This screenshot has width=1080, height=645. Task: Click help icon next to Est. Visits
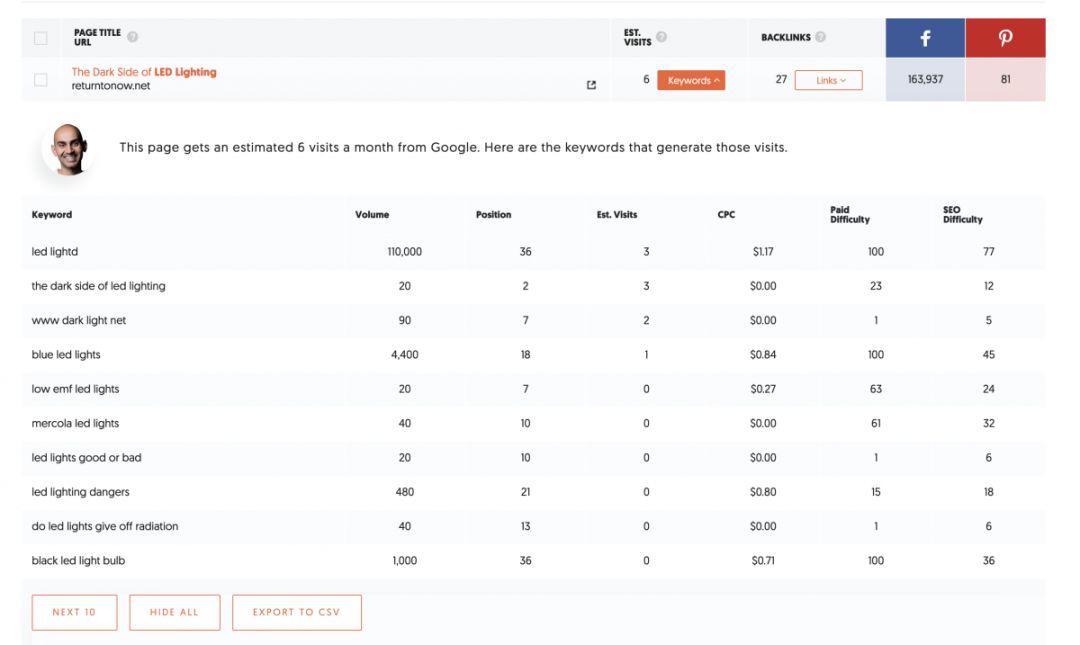click(x=661, y=37)
